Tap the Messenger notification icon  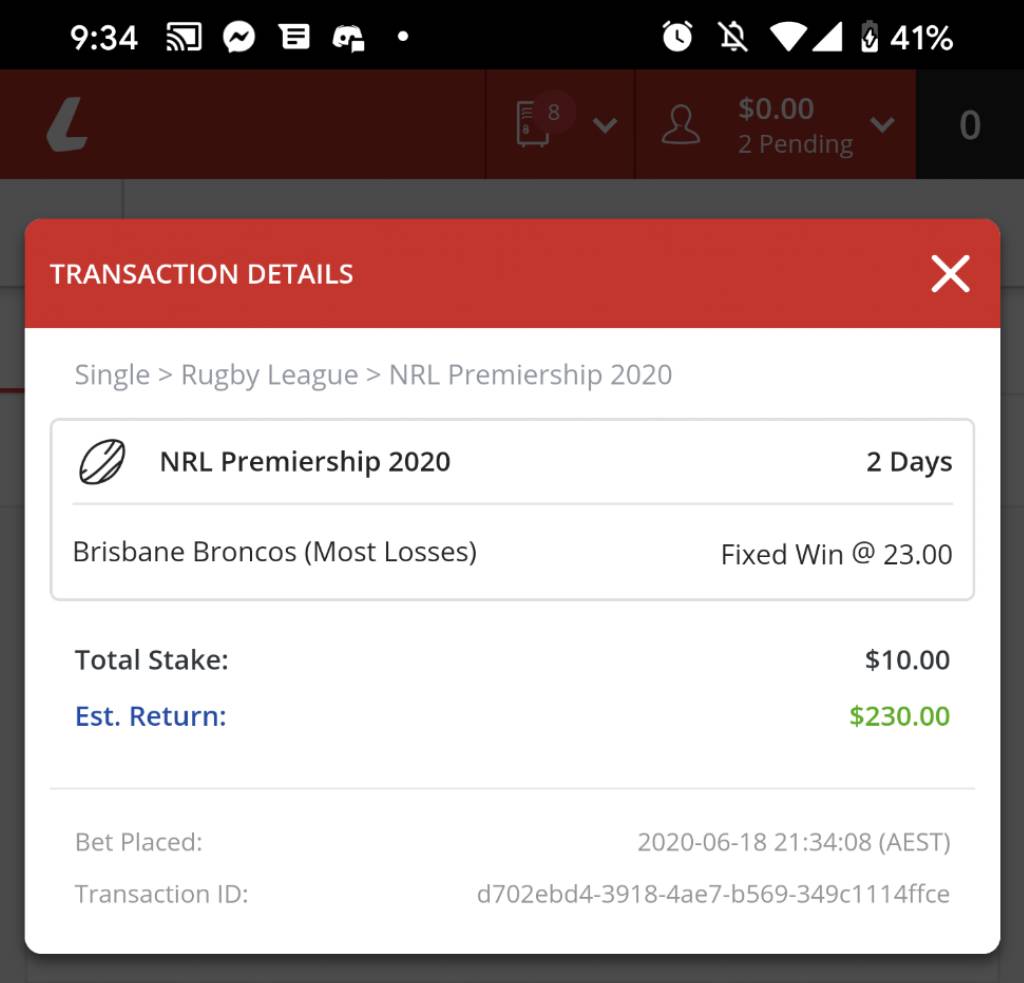pyautogui.click(x=239, y=37)
